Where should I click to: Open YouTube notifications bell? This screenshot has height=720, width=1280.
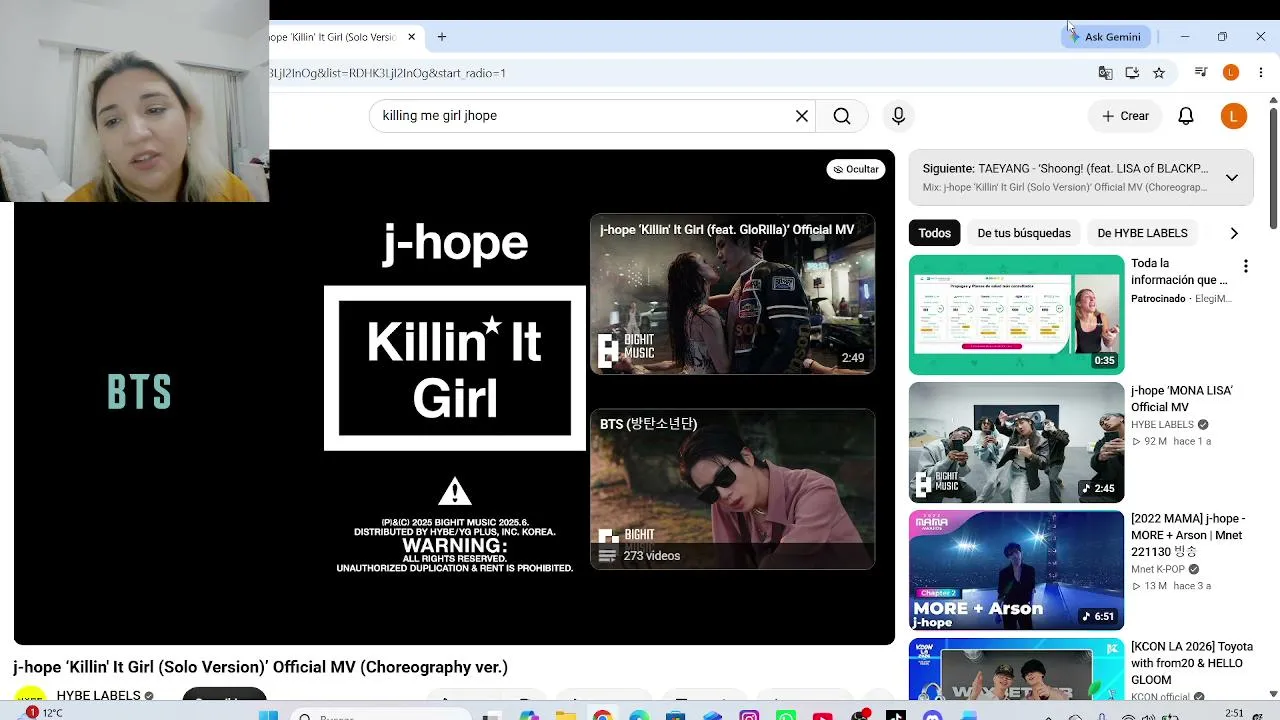pos(1186,116)
